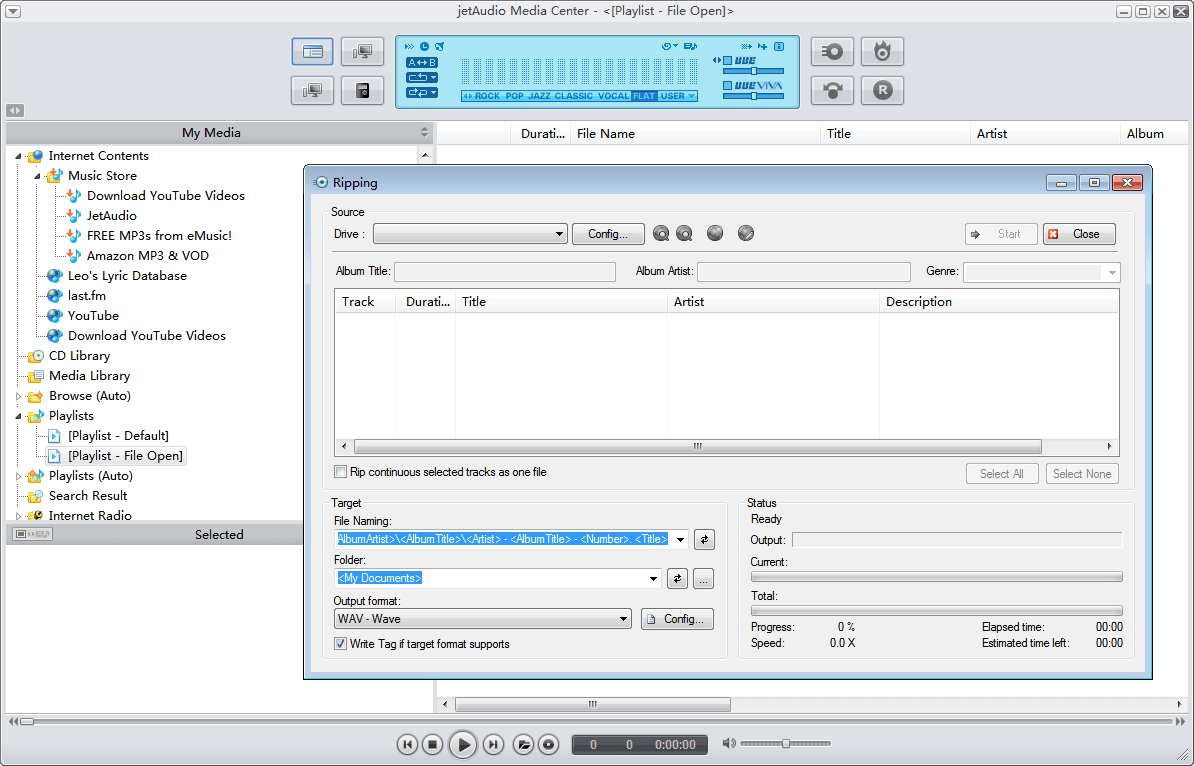Expand the Browse (Auto) tree node
Viewport: 1194px width, 766px height.
[18, 396]
